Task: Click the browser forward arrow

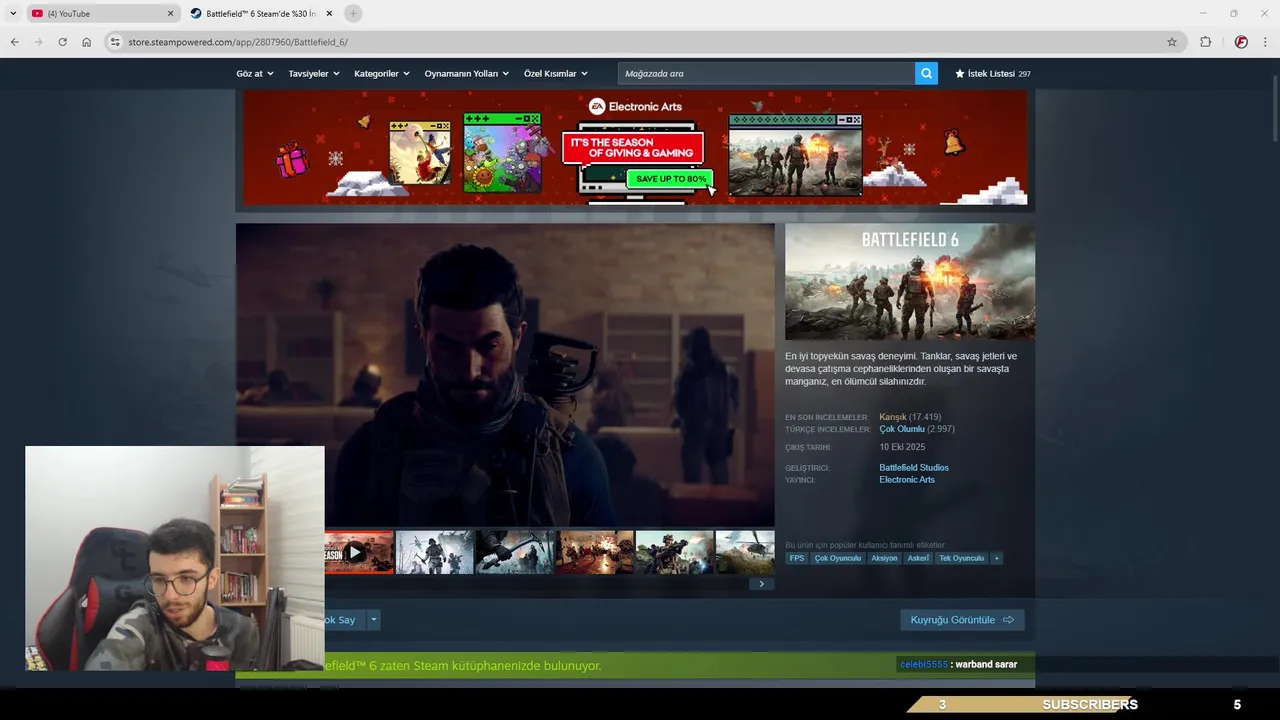Action: 38,42
